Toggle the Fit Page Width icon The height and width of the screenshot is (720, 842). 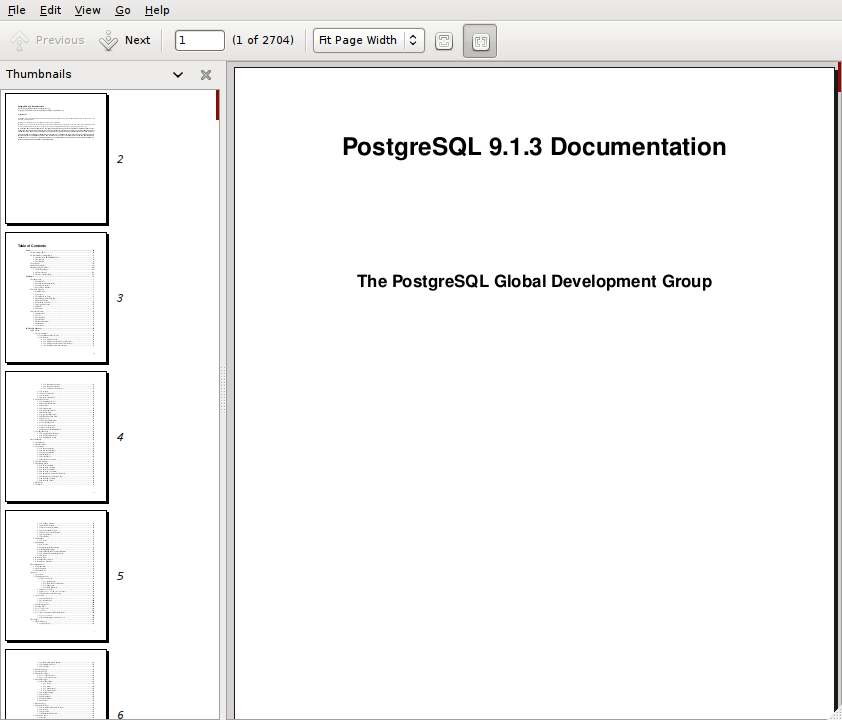(480, 41)
